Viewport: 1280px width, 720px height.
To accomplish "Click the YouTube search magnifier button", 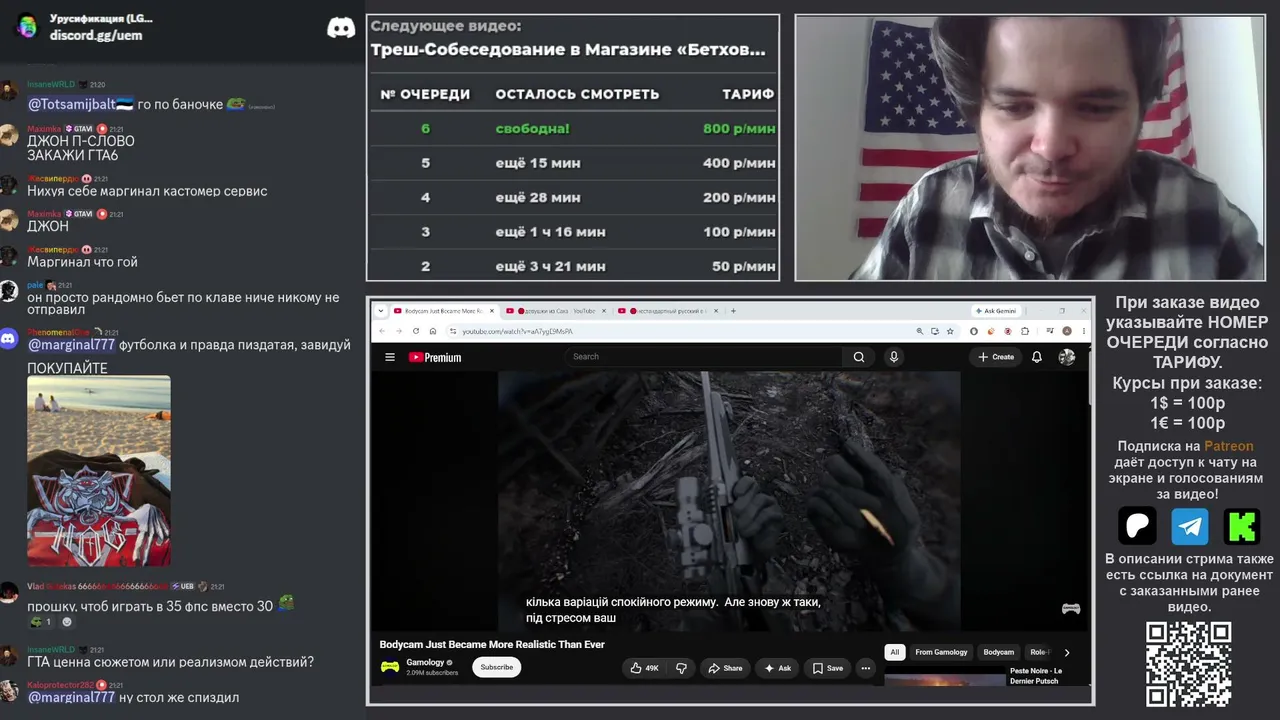I will (859, 357).
